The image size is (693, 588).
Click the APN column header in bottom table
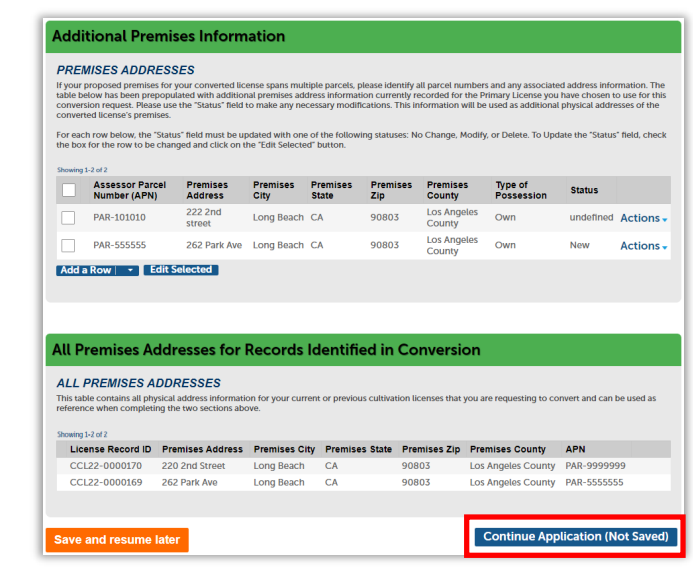point(575,449)
